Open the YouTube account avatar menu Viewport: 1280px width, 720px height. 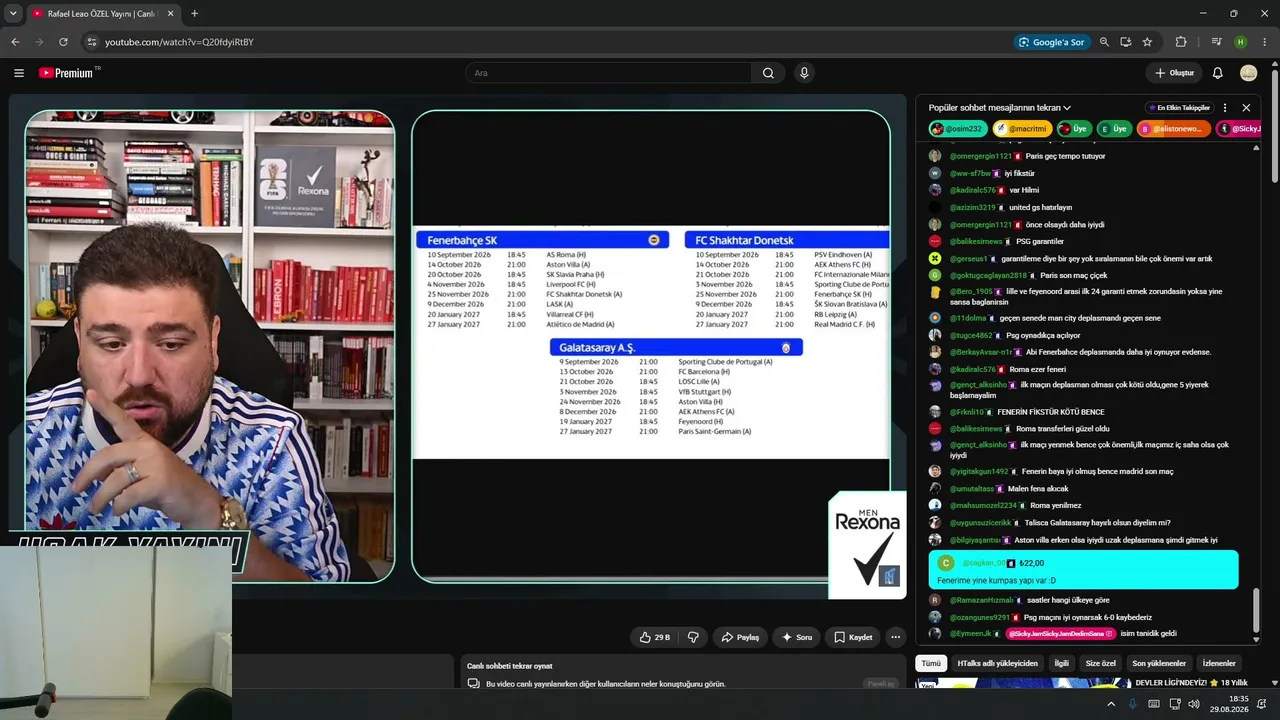click(x=1248, y=73)
